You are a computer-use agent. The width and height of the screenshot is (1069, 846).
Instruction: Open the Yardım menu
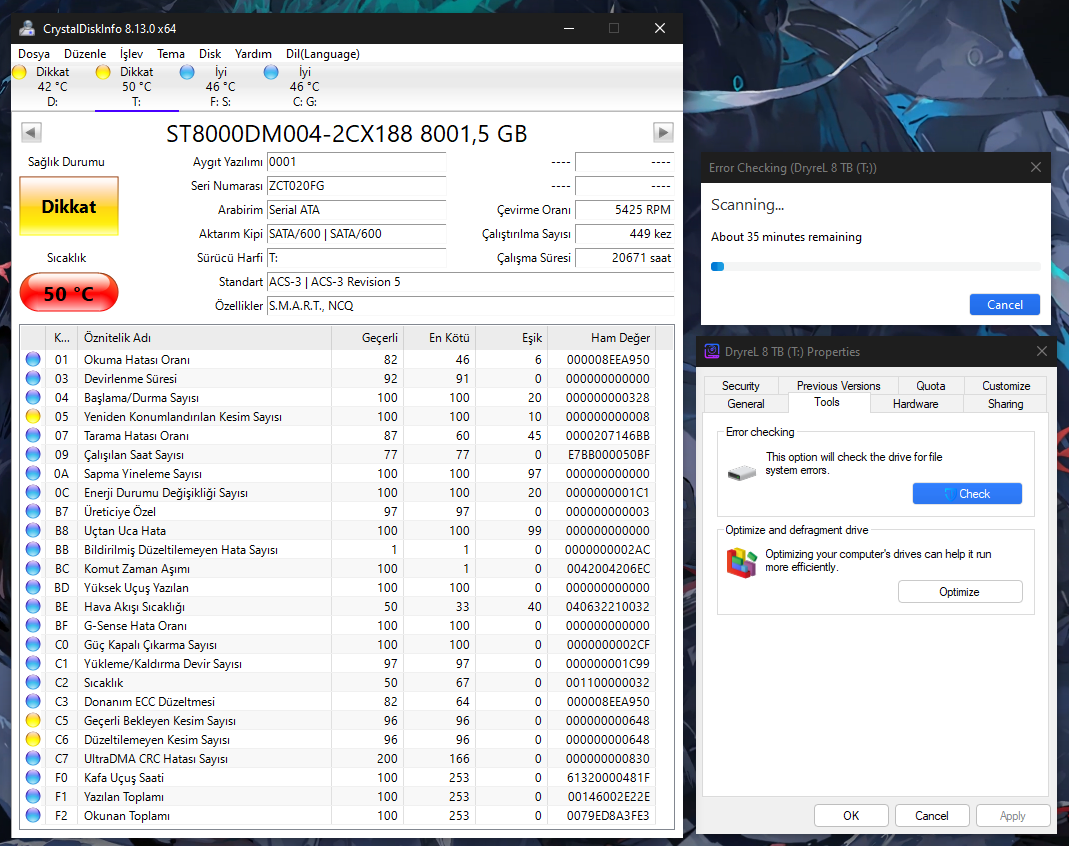pos(253,54)
